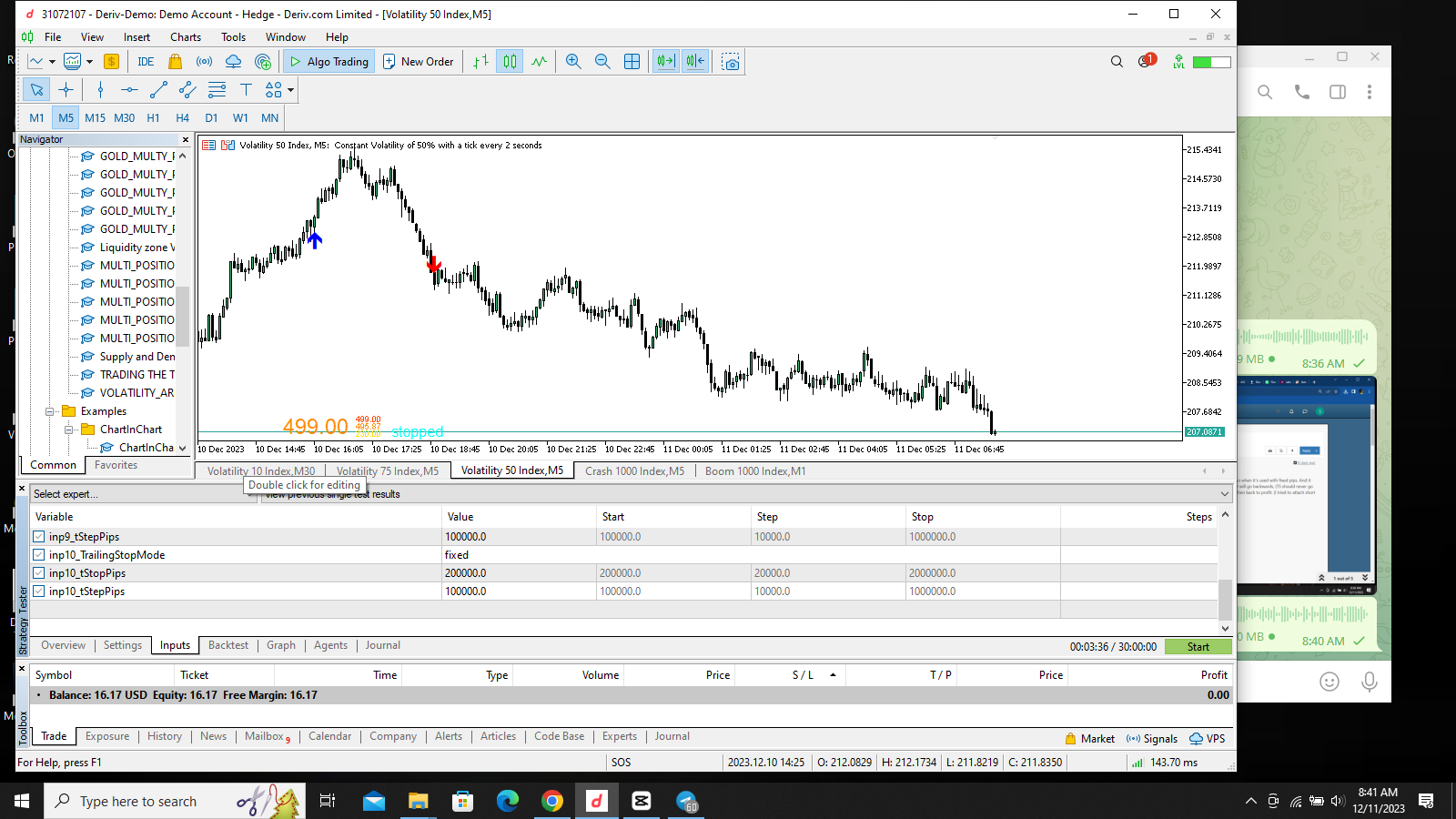Open the History tab in Toolbox
Image resolution: width=1456 pixels, height=819 pixels.
165,736
